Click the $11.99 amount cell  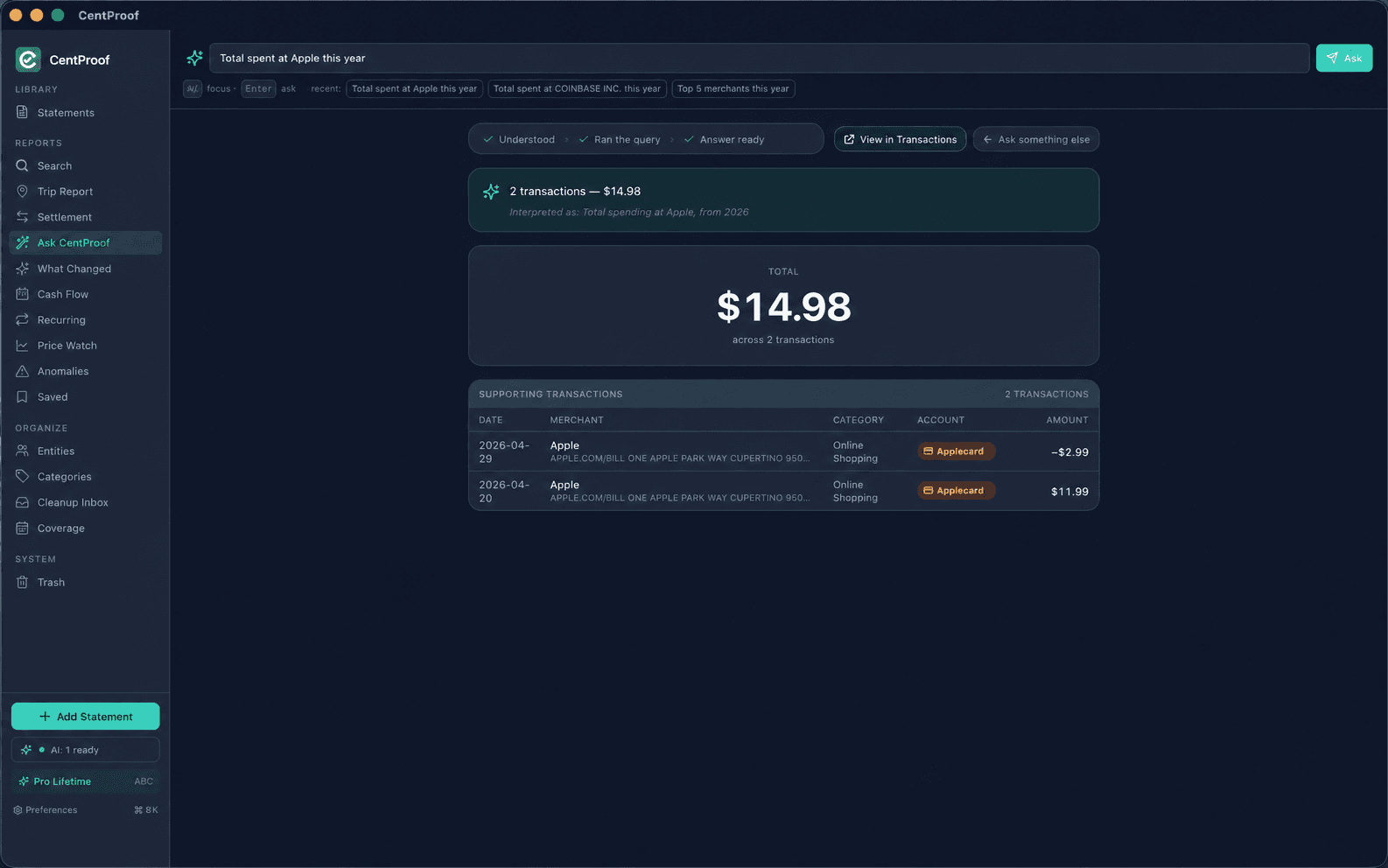pos(1069,492)
